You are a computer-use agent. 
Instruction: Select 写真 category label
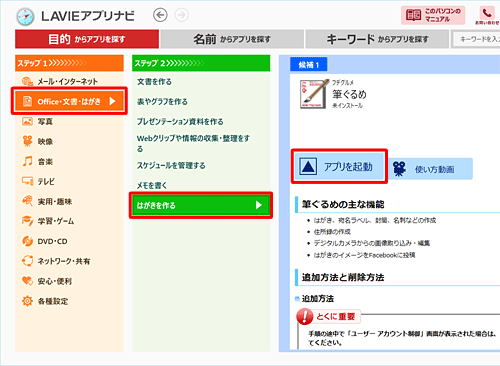[45, 121]
